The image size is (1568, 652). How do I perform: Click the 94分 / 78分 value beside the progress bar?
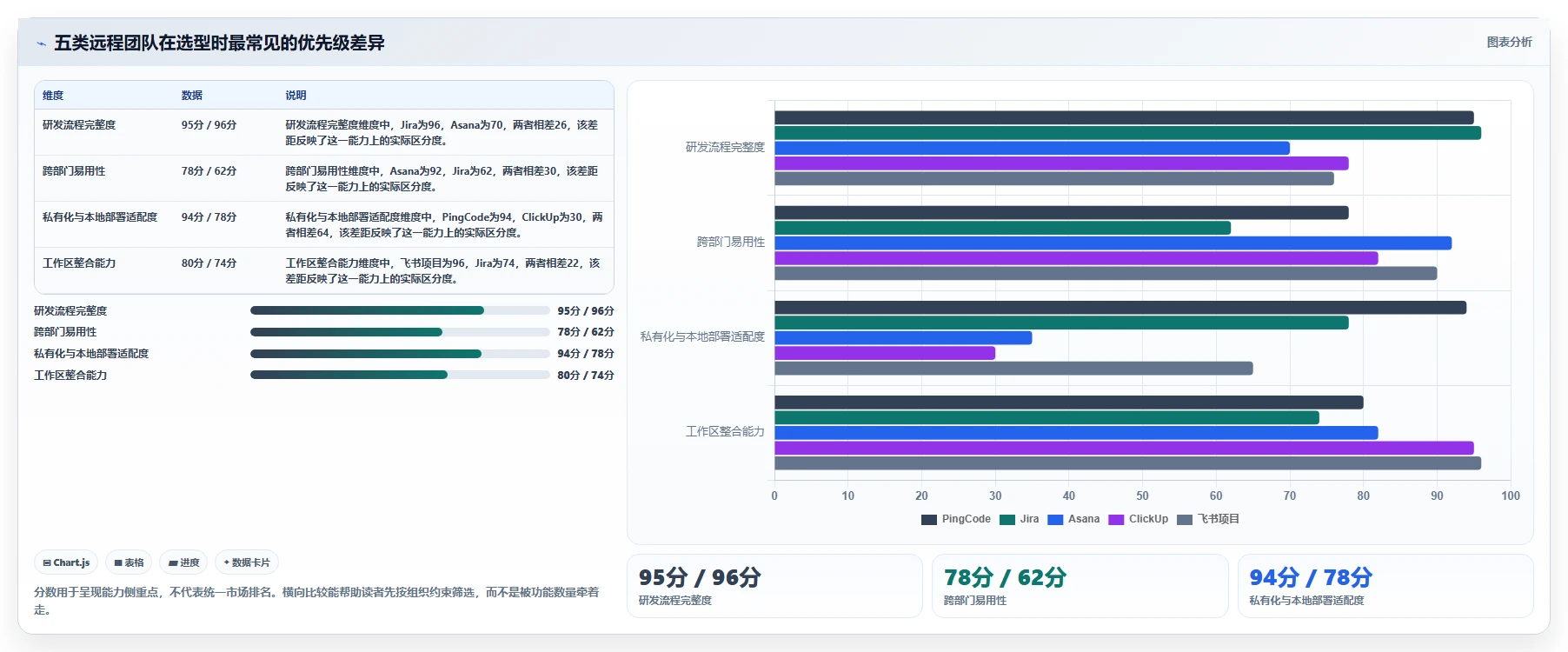pos(586,354)
